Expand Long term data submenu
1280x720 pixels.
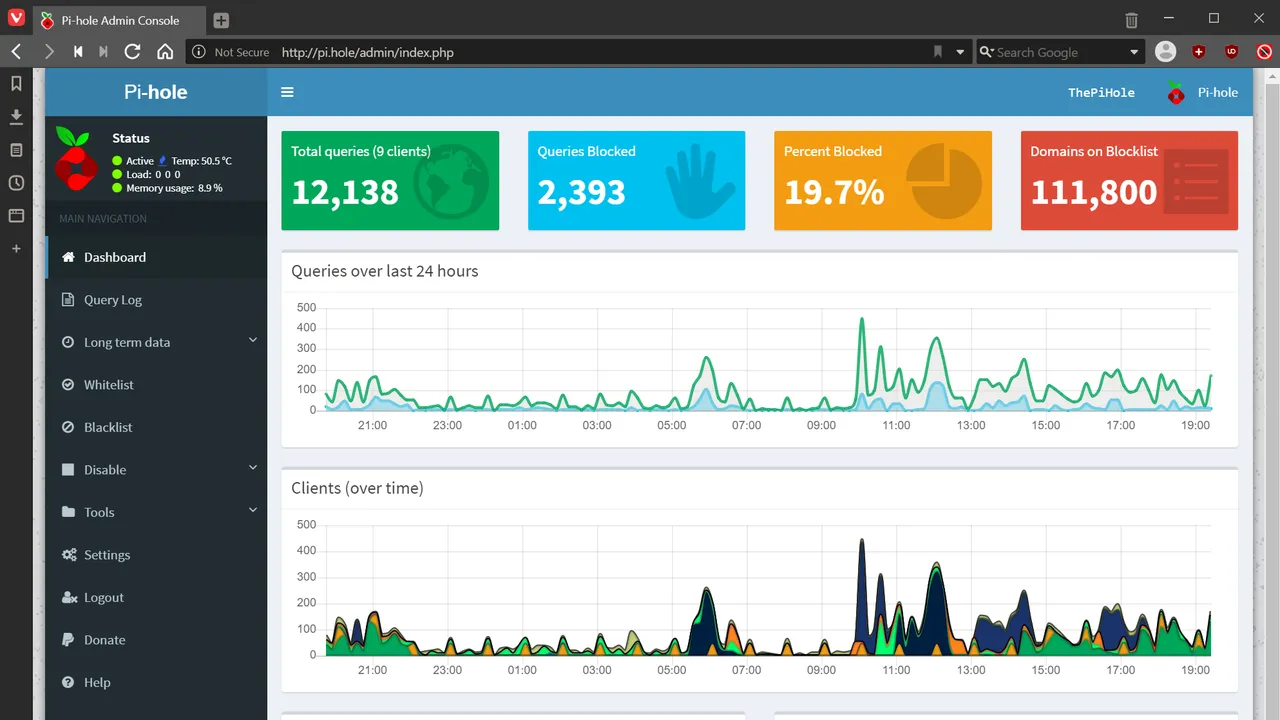[156, 342]
